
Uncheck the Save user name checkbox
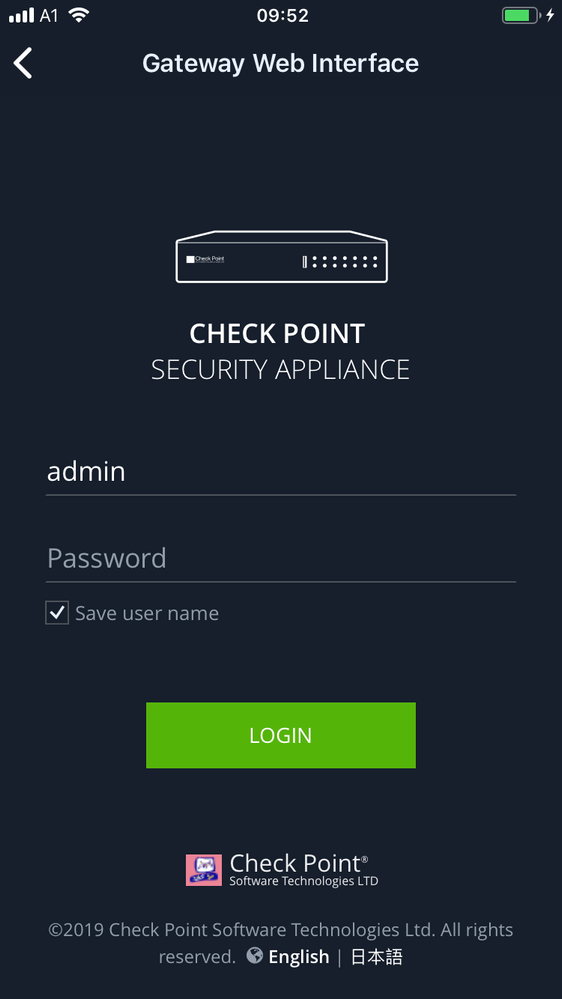pyautogui.click(x=57, y=613)
